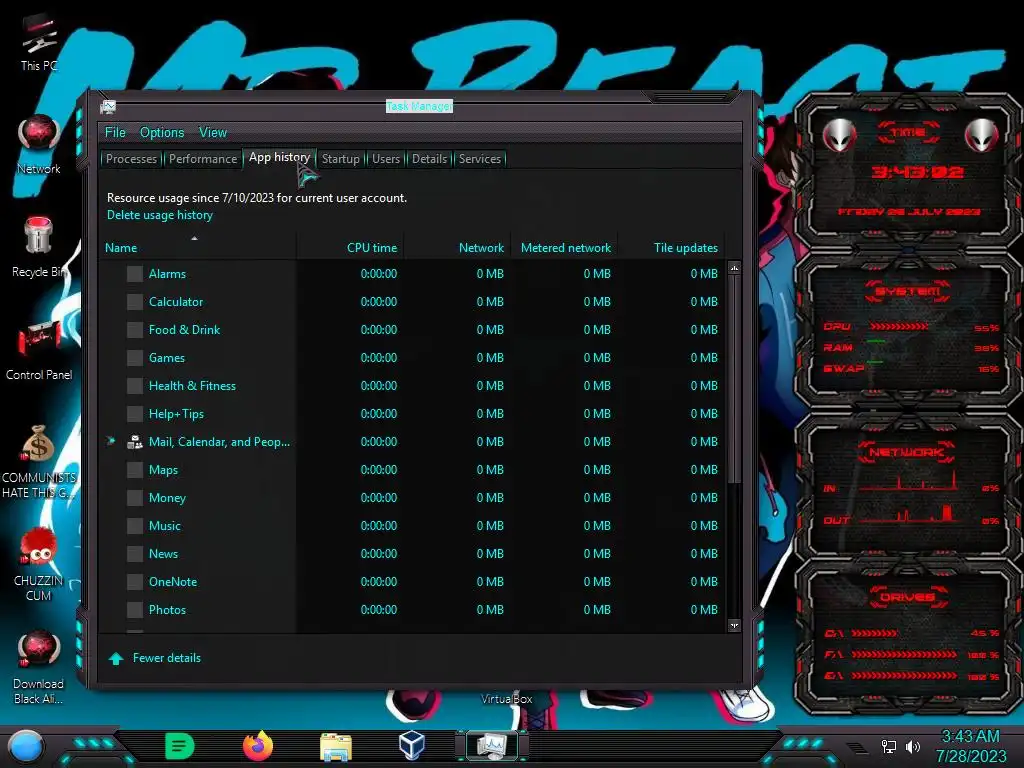Switch to the Processes tab
The width and height of the screenshot is (1024, 768).
[131, 159]
